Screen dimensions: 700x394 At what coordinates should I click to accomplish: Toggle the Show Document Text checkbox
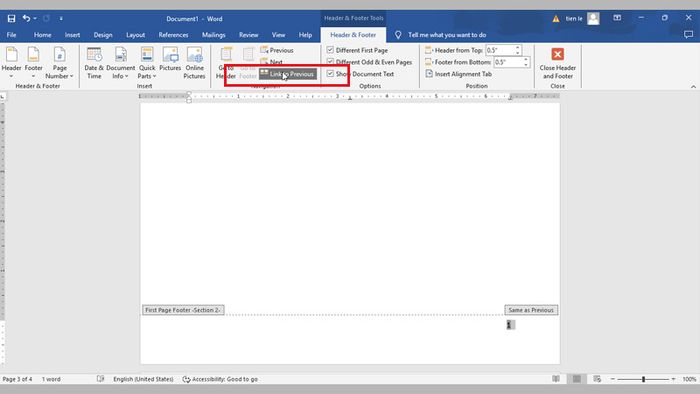coord(330,73)
